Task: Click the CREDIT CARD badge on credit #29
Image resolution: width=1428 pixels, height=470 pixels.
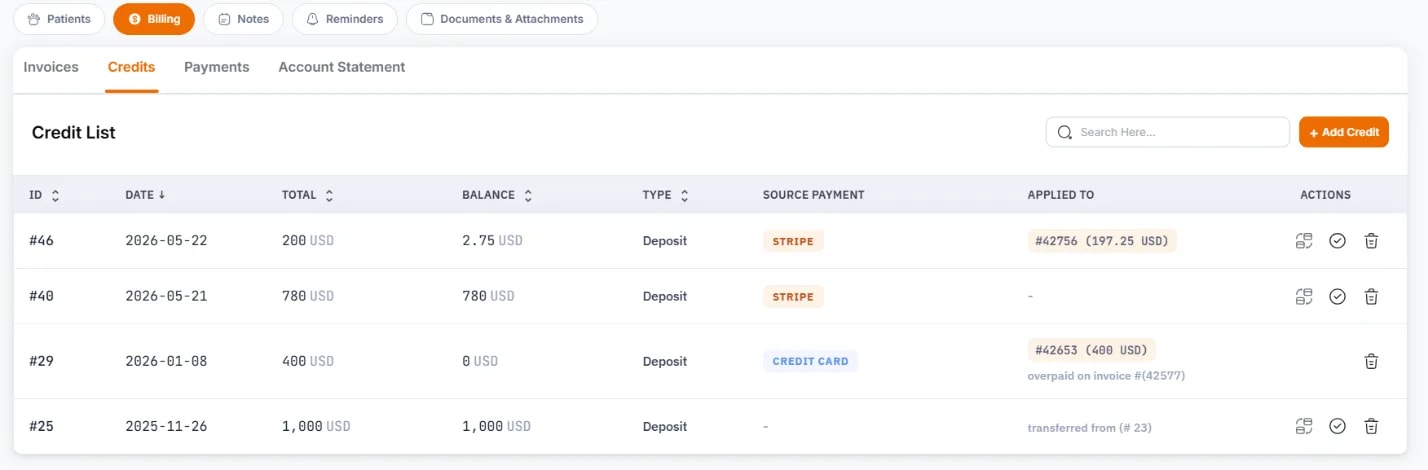Action: pos(810,361)
